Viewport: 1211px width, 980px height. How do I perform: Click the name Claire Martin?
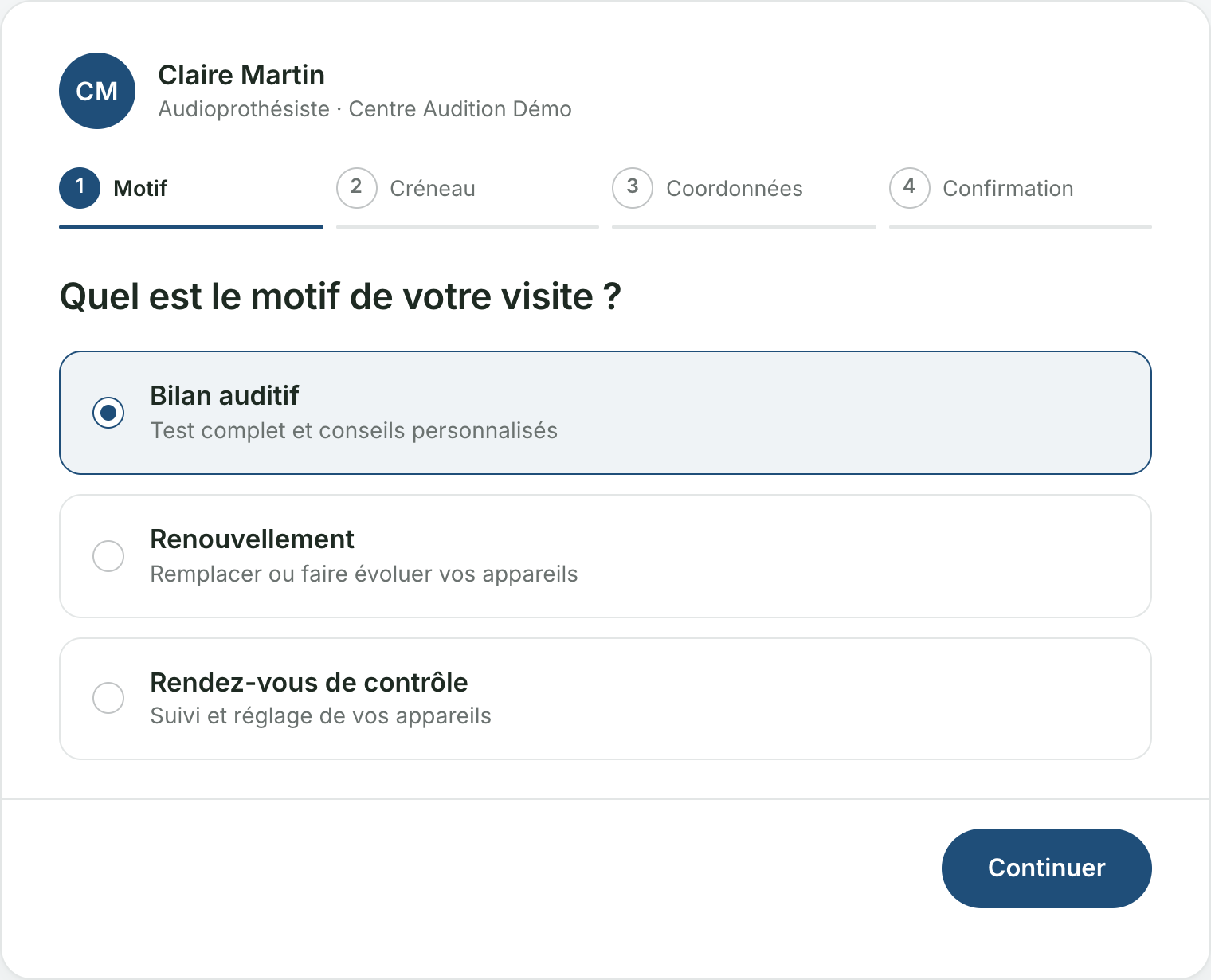point(241,75)
